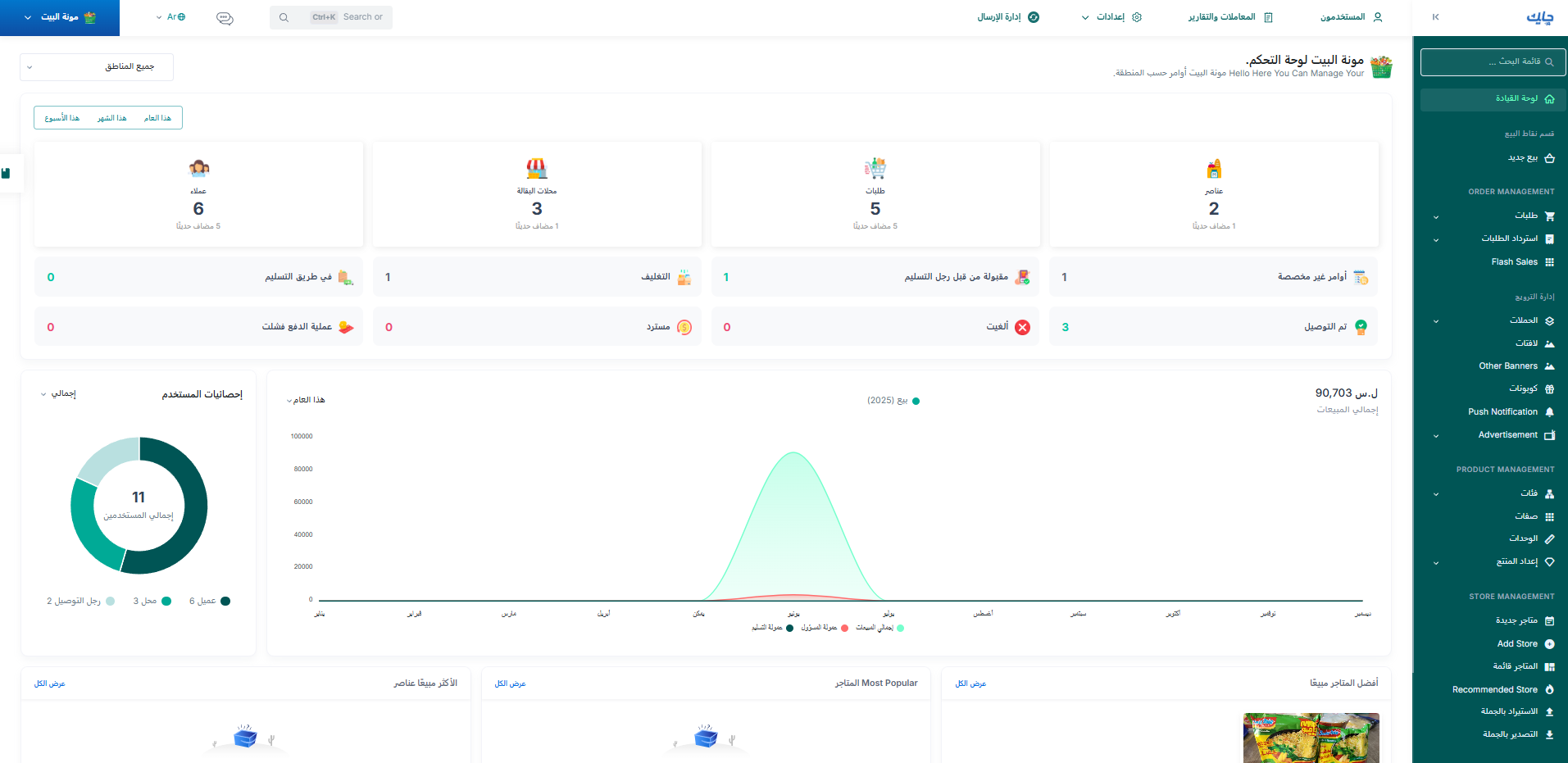
Task: Click the Flash Sales sidebar icon
Action: click(x=1549, y=262)
